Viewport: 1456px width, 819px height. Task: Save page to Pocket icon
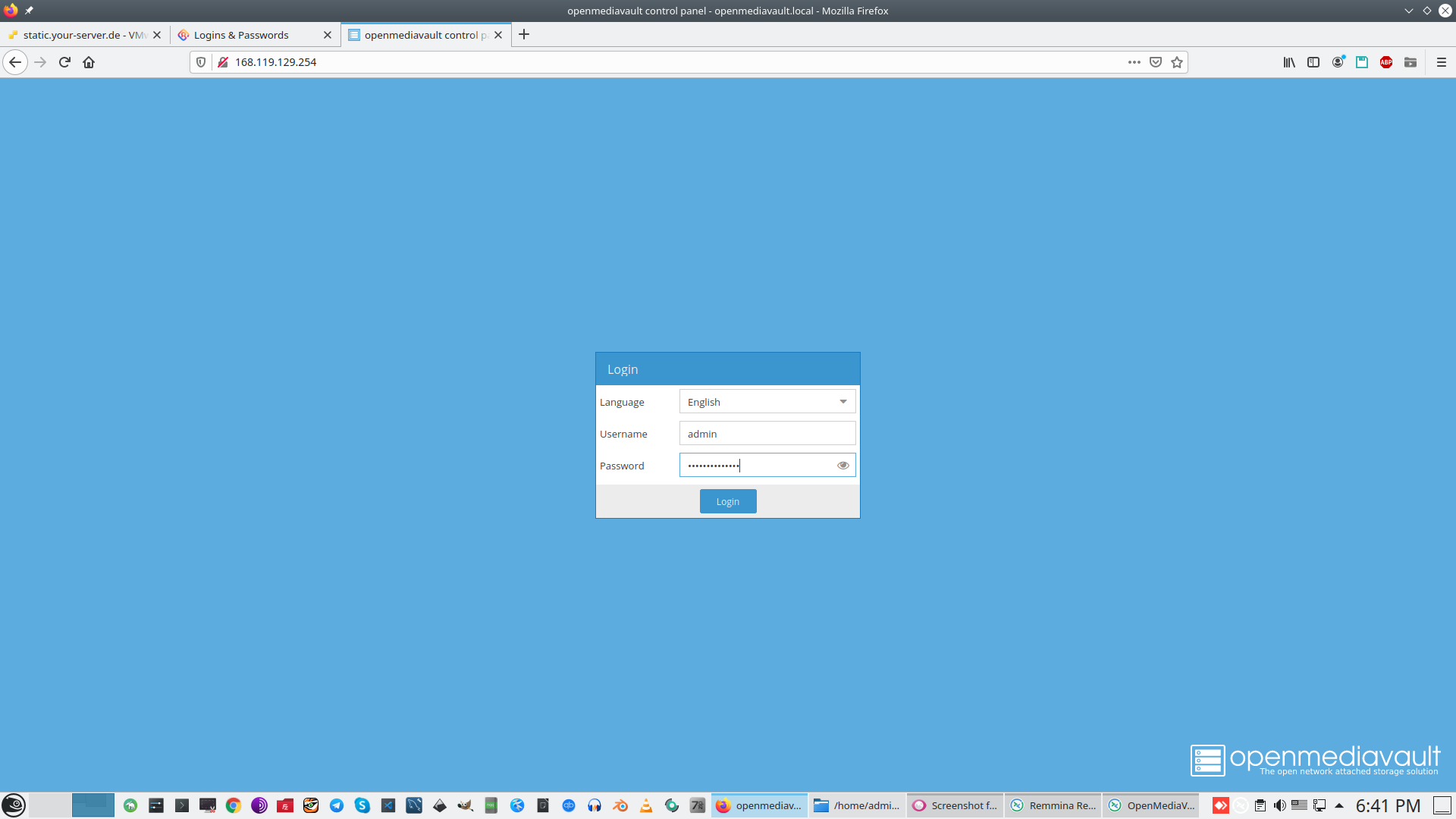pos(1155,62)
